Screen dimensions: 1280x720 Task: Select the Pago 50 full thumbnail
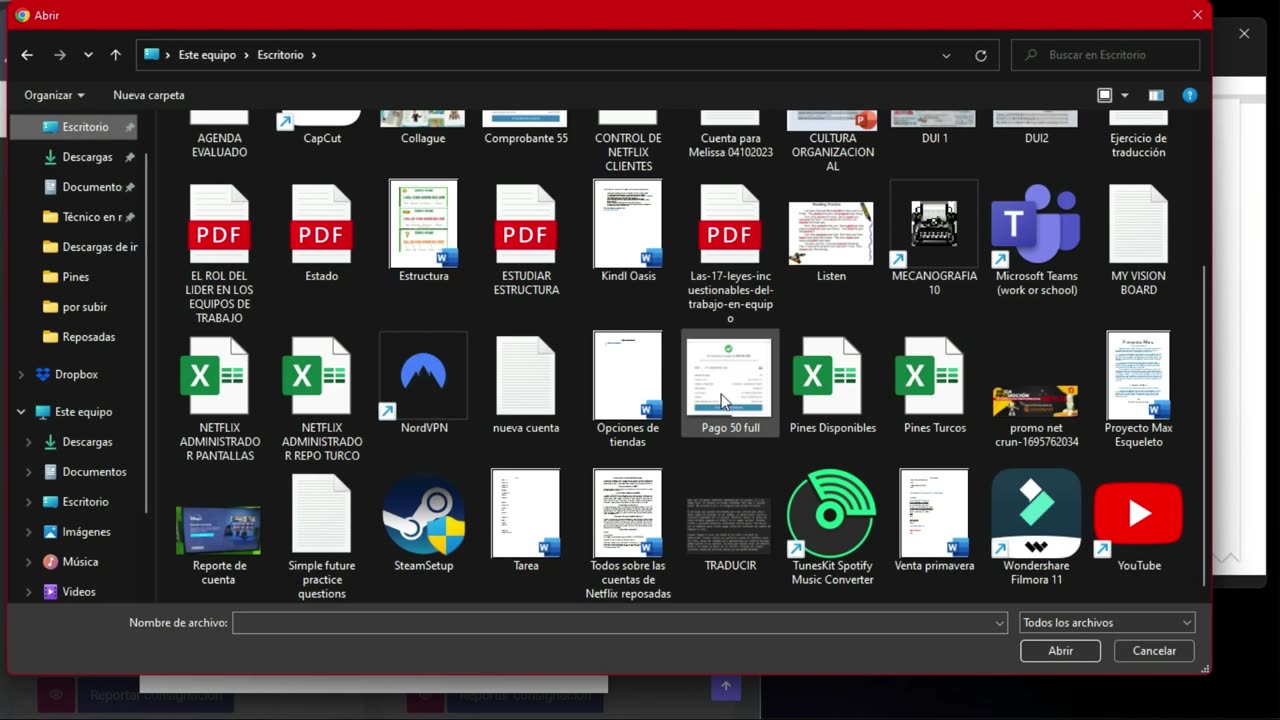pos(730,376)
